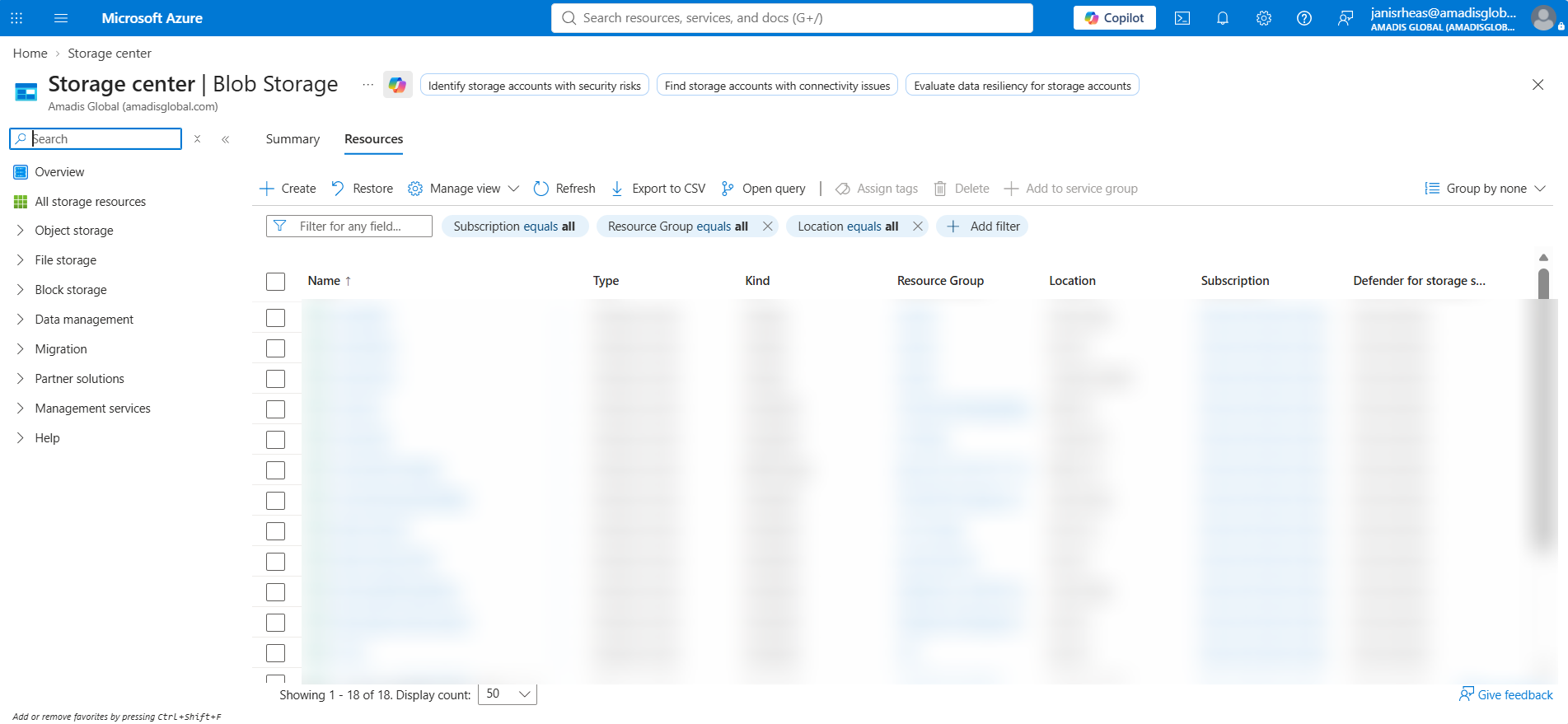Expand Data management in the sidebar
The height and width of the screenshot is (724, 1568).
coord(21,320)
